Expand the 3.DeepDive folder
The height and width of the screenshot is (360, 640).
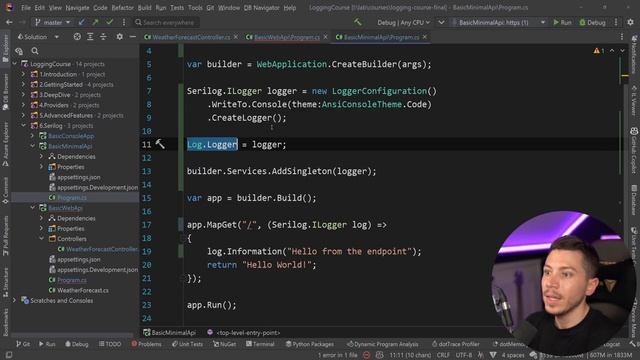pyautogui.click(x=24, y=95)
